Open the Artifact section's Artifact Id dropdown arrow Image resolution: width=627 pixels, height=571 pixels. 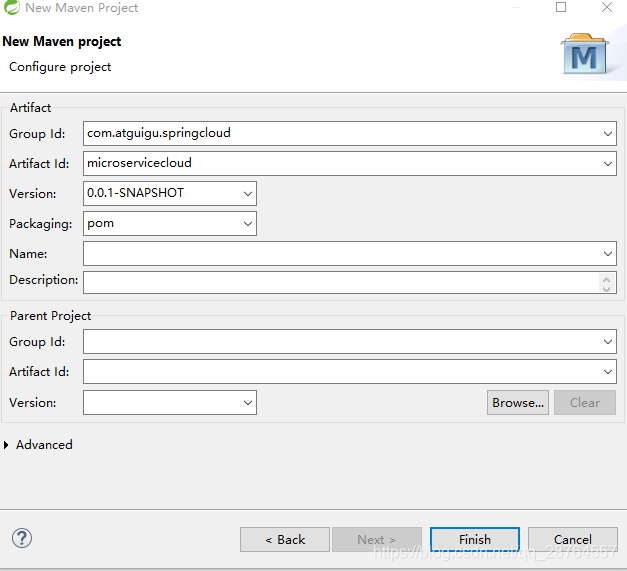(x=607, y=164)
